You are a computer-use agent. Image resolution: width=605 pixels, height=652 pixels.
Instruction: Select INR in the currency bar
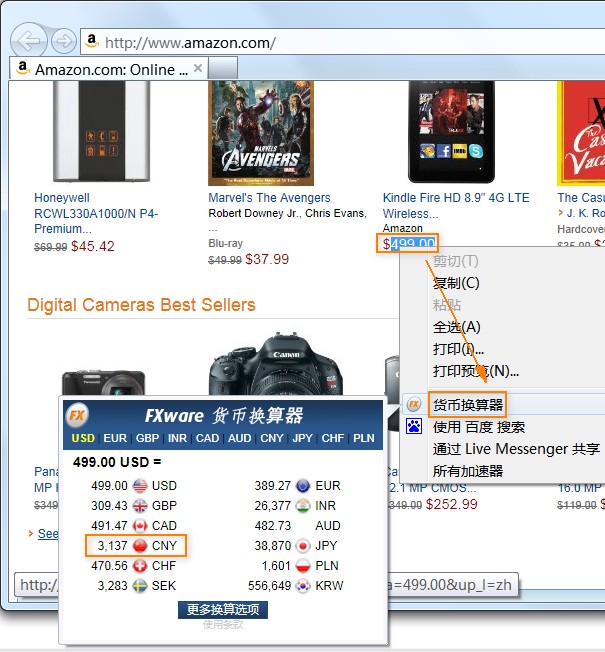click(x=178, y=438)
